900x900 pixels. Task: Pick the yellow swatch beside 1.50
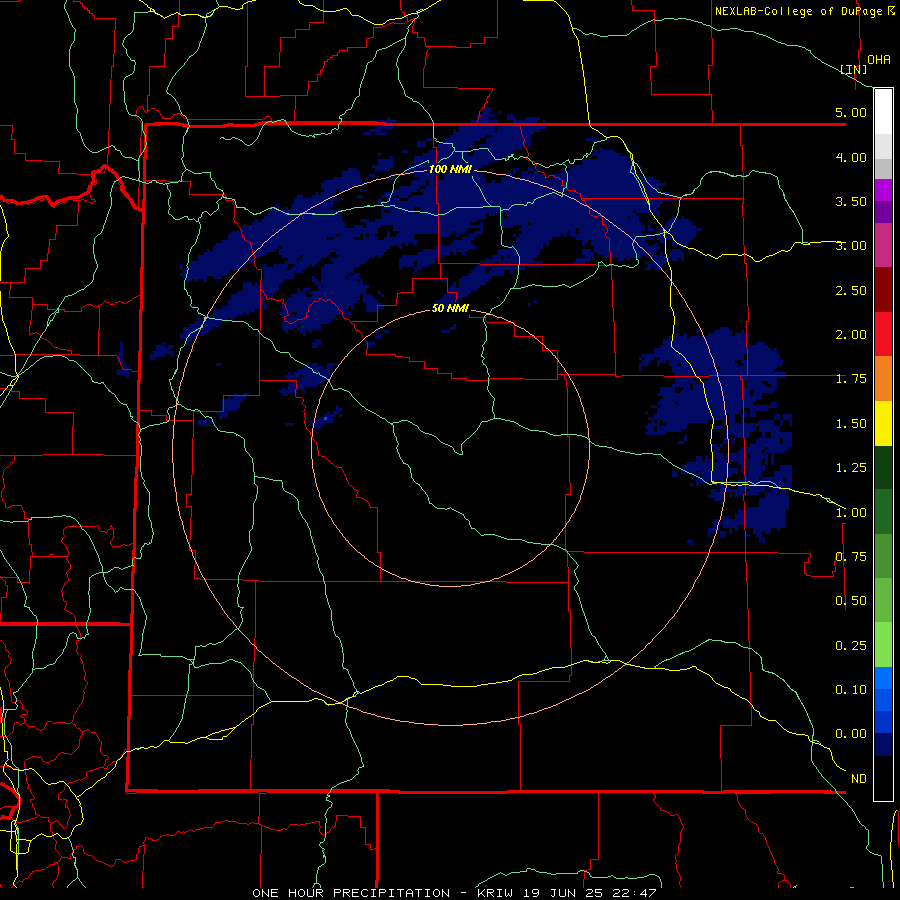pyautogui.click(x=883, y=423)
